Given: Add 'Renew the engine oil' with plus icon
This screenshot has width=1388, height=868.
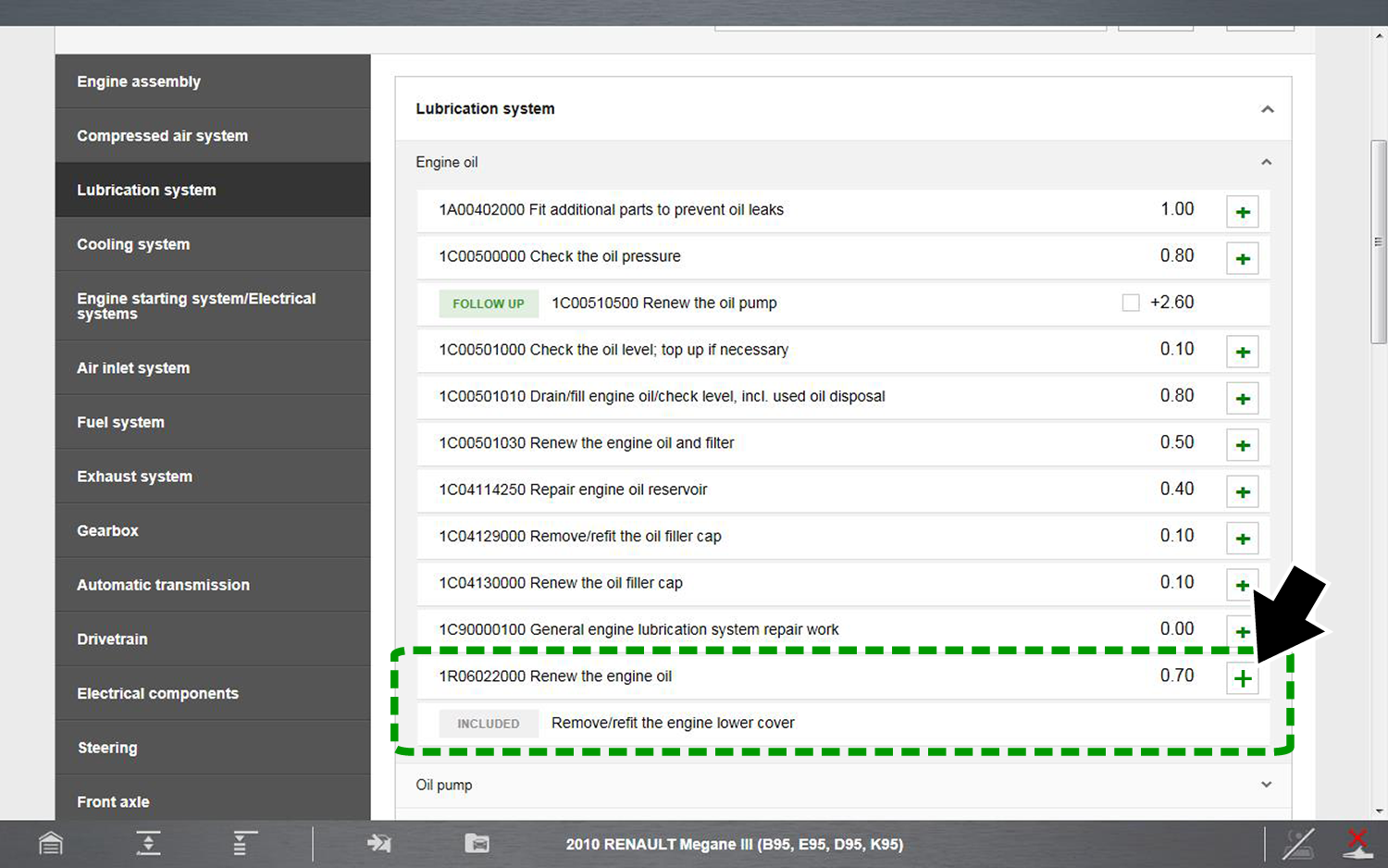Looking at the screenshot, I should coord(1242,678).
